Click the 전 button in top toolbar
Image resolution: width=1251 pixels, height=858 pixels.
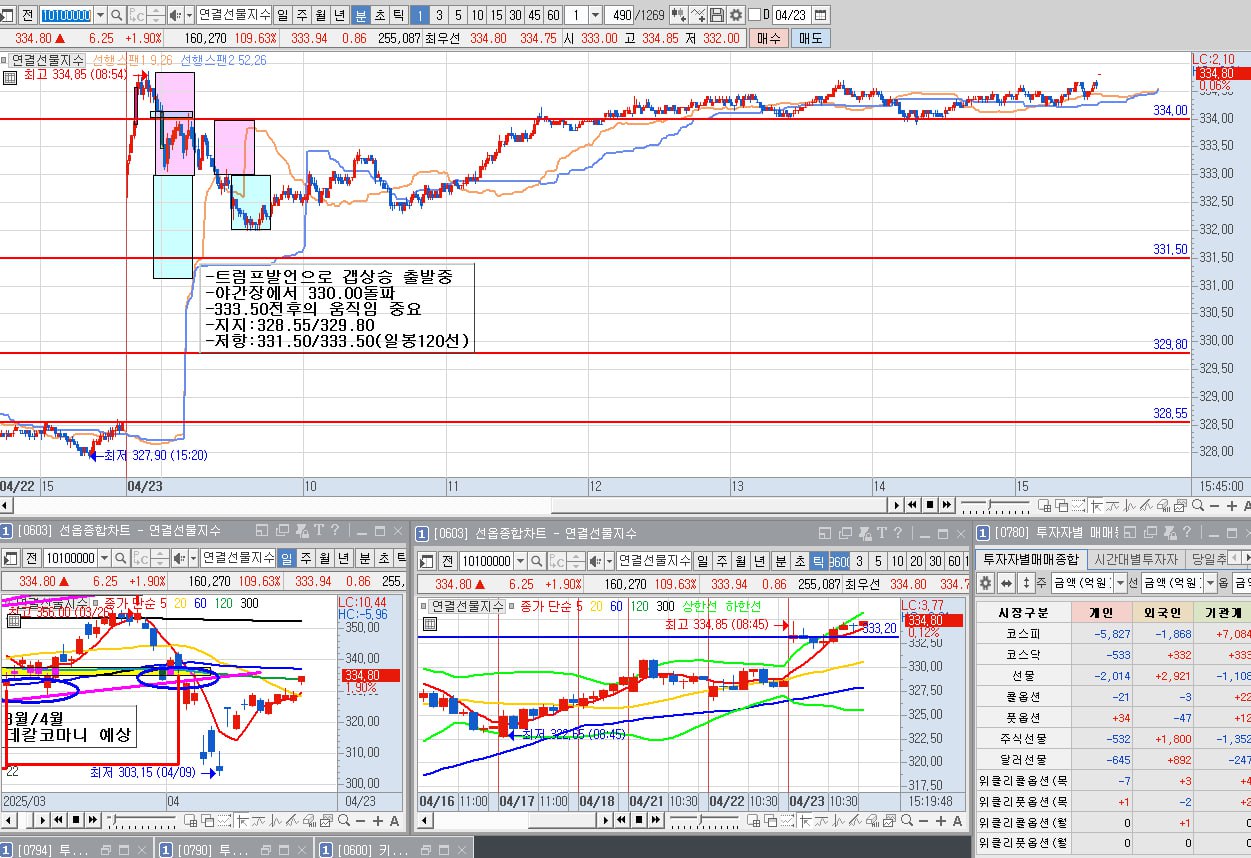(27, 15)
